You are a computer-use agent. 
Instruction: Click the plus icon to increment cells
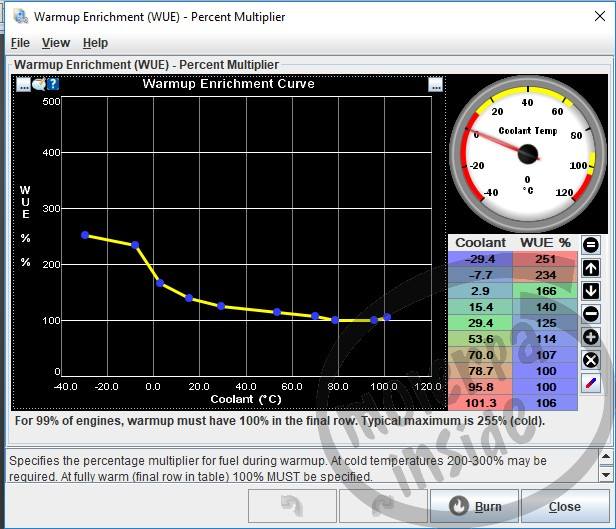(590, 337)
